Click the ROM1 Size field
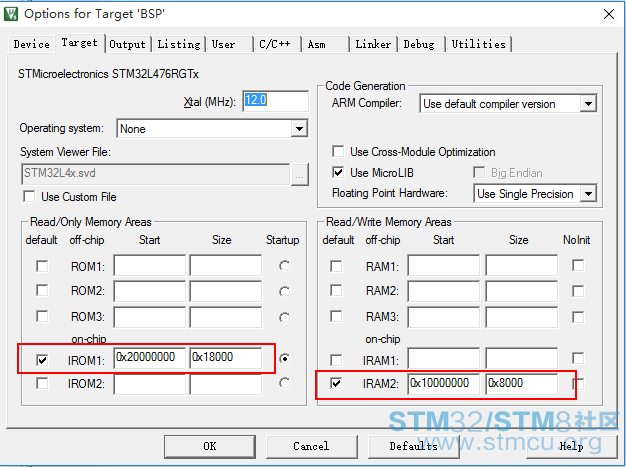 point(226,265)
